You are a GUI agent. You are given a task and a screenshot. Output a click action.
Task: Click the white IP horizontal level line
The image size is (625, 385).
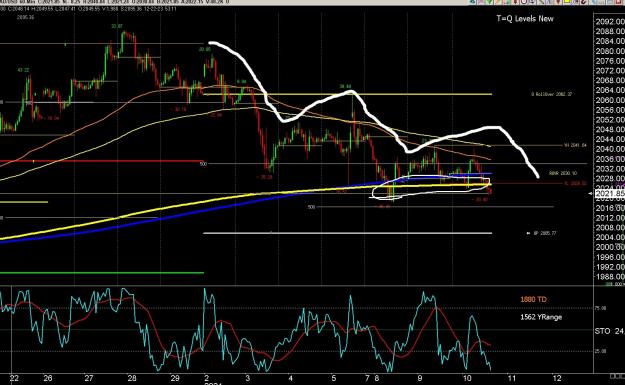pos(347,233)
